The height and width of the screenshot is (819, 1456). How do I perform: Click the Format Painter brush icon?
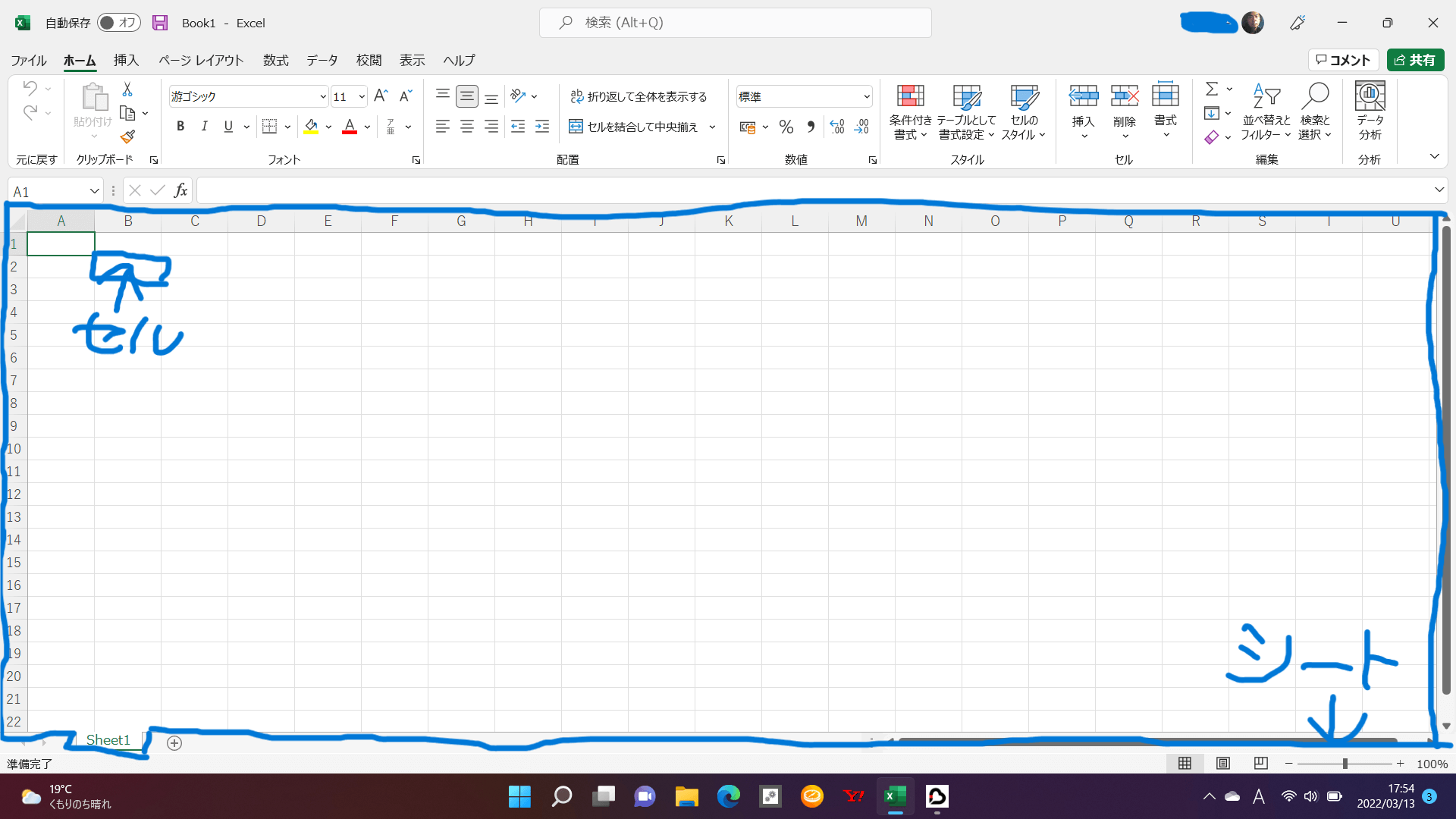[x=127, y=136]
